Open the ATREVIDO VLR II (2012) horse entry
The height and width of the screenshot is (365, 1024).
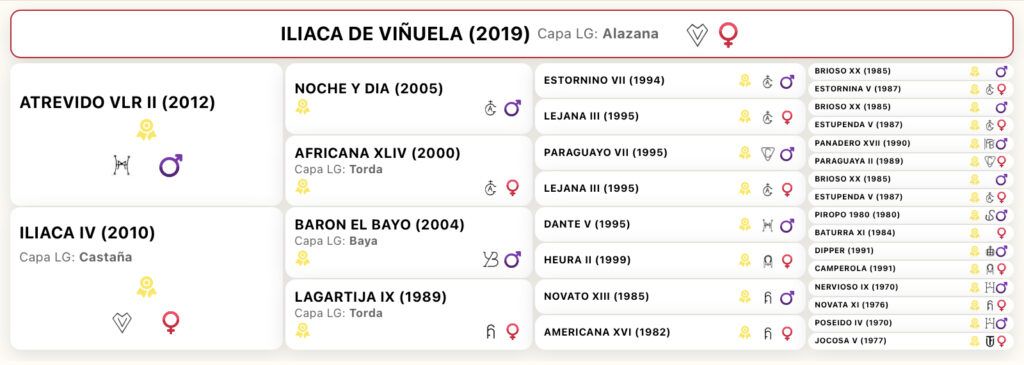(x=118, y=103)
